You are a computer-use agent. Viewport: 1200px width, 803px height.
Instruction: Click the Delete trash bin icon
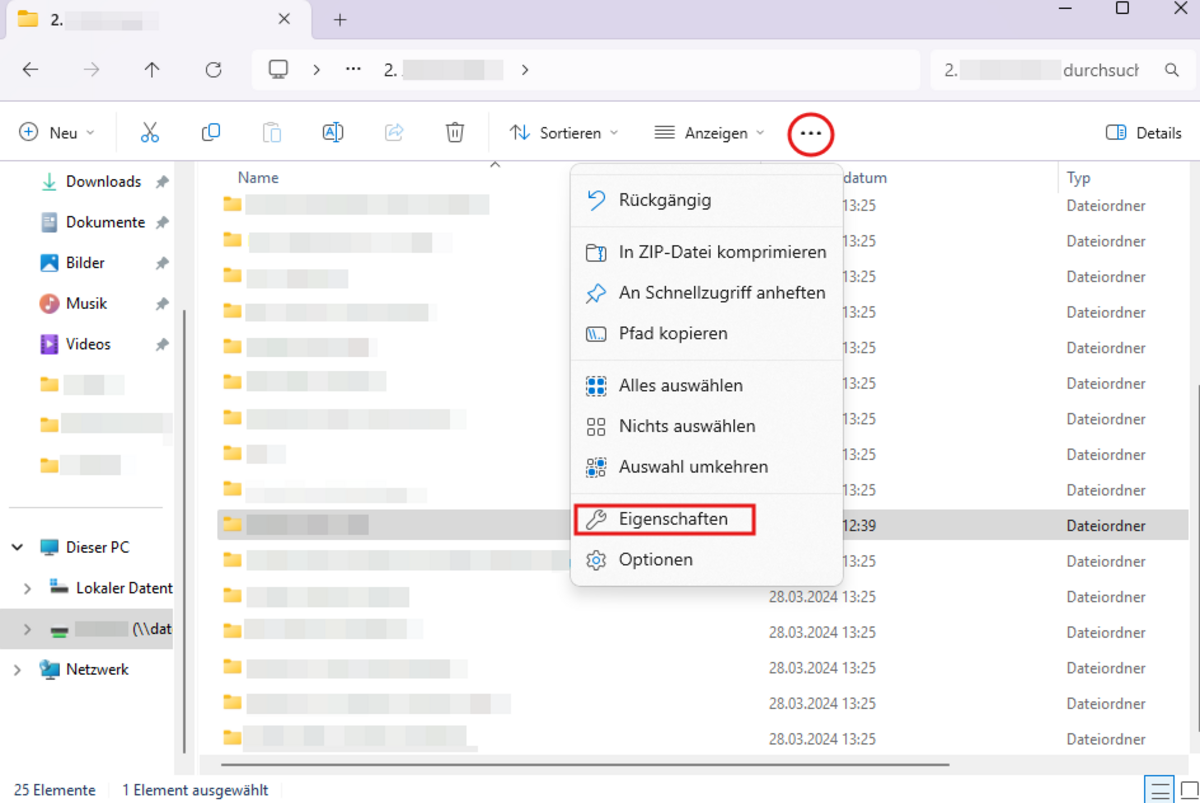click(455, 133)
